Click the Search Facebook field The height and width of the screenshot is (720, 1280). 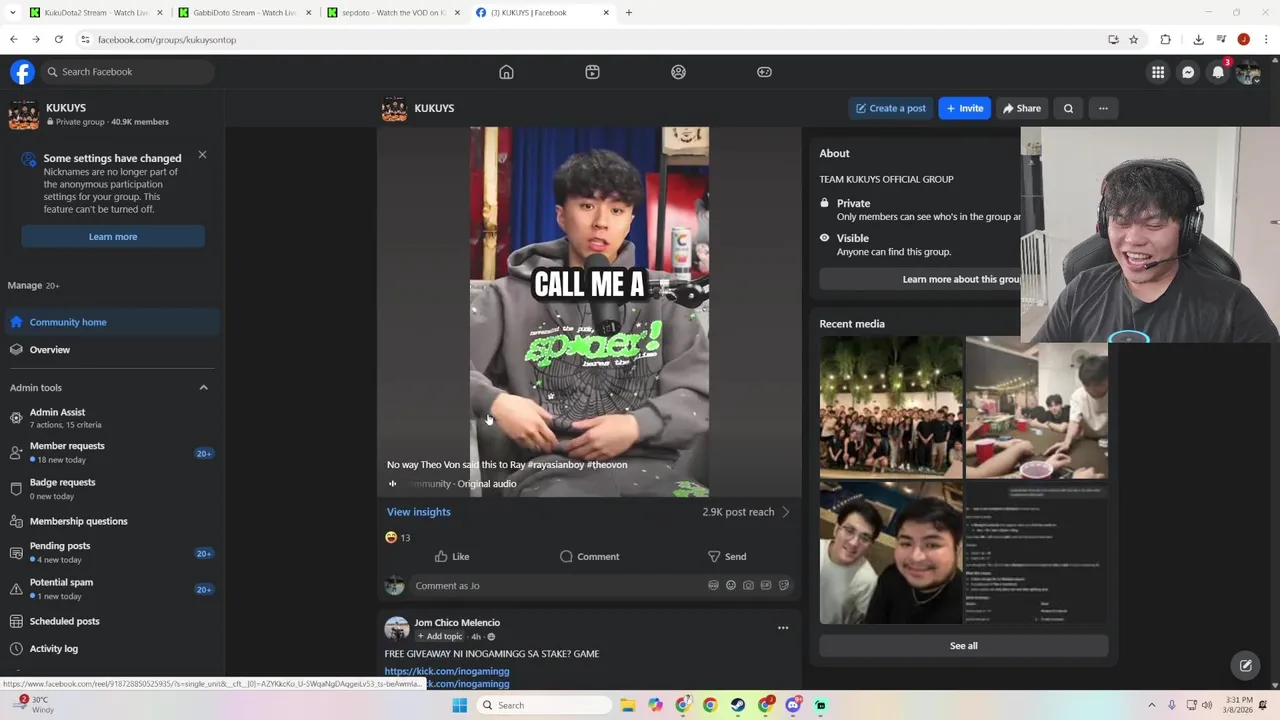click(x=128, y=72)
